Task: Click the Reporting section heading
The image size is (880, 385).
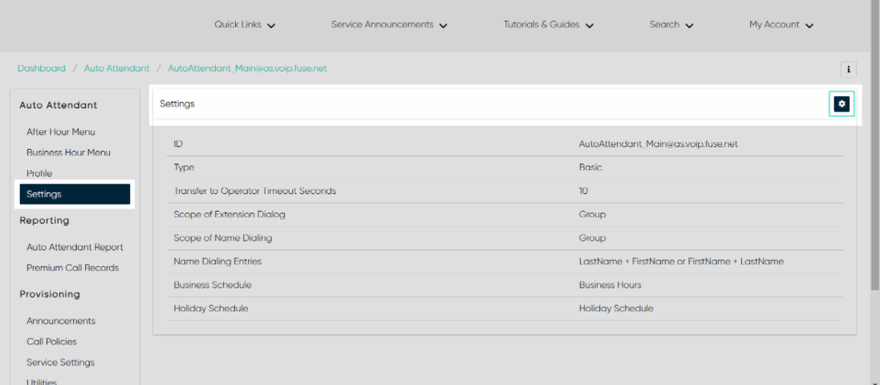Action: click(44, 221)
